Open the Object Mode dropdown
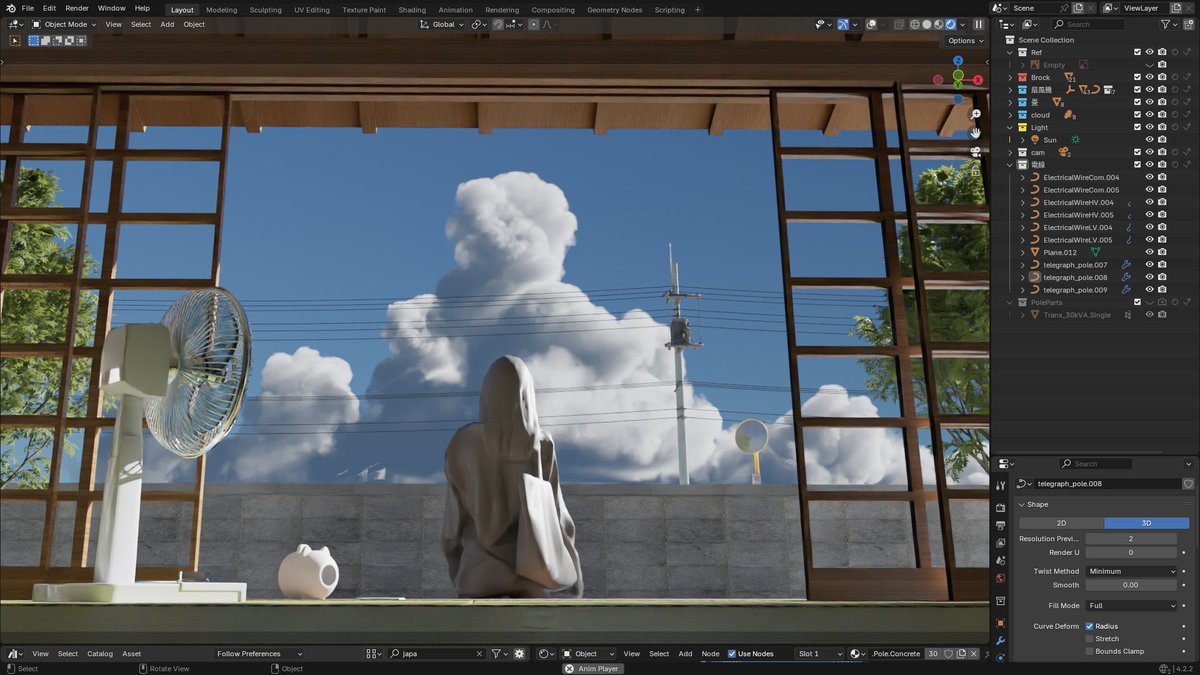This screenshot has height=675, width=1200. coord(64,24)
